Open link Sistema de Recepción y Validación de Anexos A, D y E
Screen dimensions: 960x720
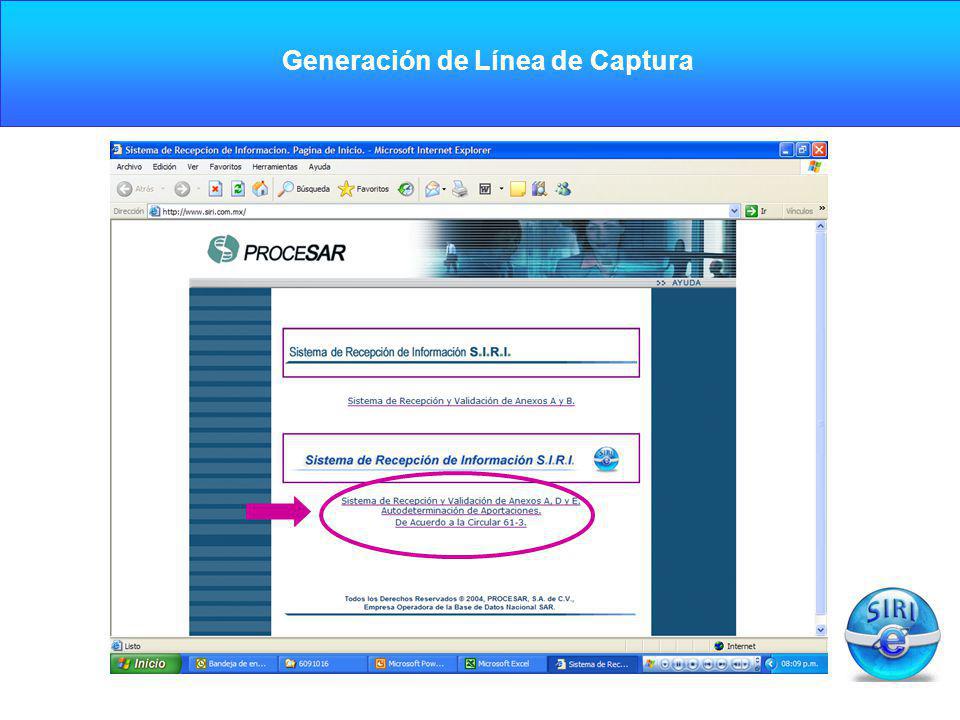click(x=460, y=501)
